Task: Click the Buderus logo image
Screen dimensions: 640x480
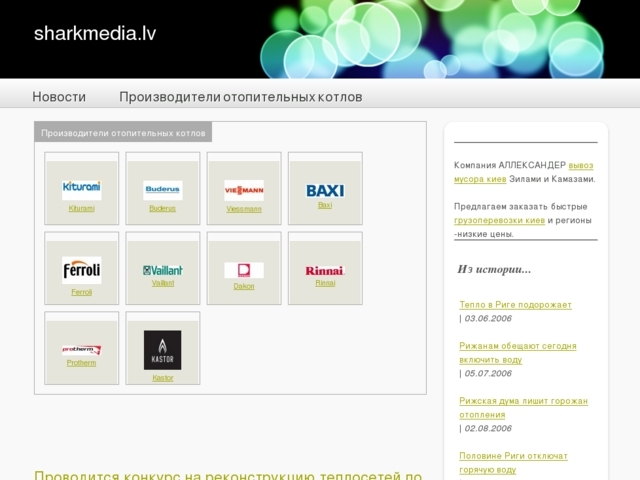Action: tap(162, 190)
